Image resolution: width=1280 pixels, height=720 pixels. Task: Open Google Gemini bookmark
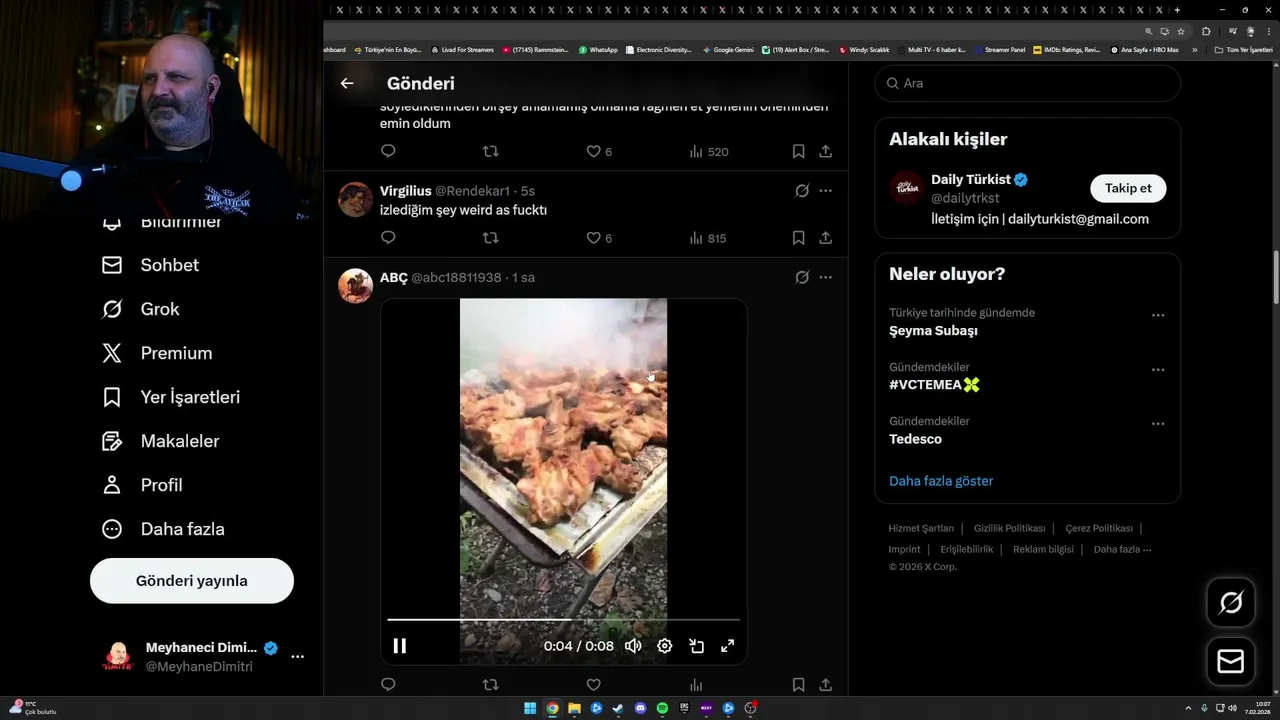[x=728, y=49]
